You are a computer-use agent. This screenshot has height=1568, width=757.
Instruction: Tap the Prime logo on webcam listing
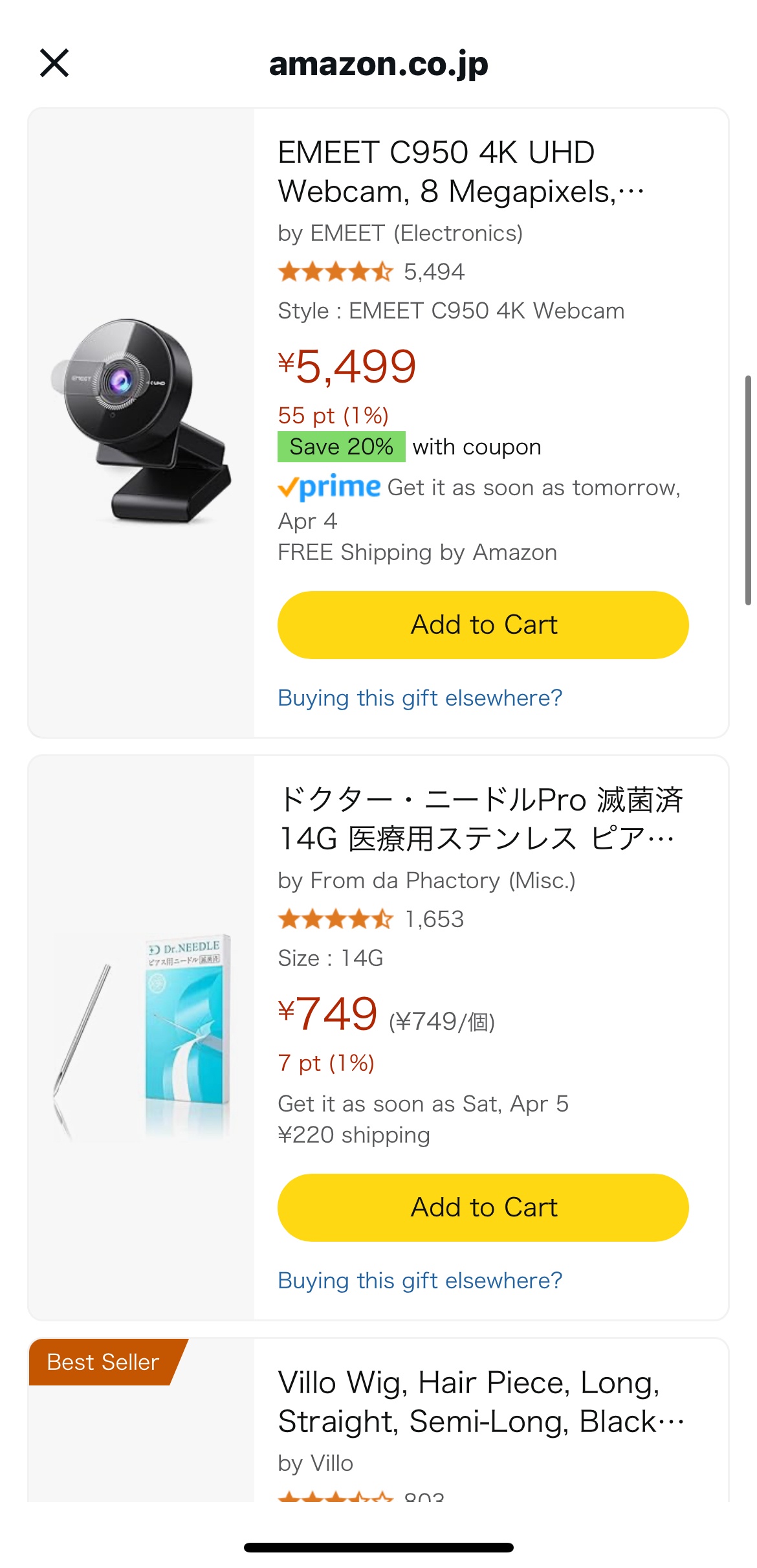[x=329, y=487]
